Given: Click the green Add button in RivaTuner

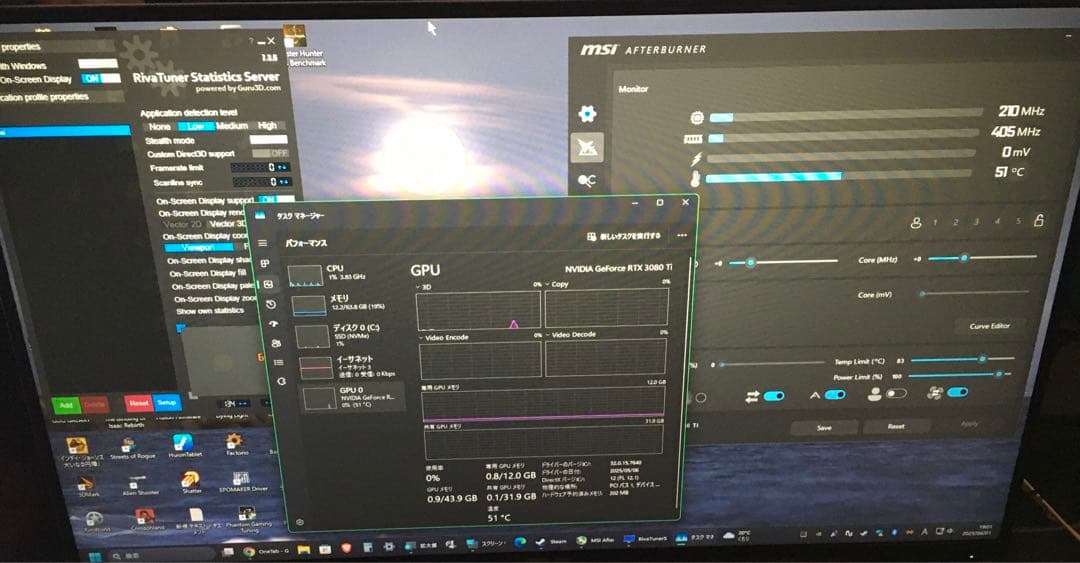Looking at the screenshot, I should 66,405.
